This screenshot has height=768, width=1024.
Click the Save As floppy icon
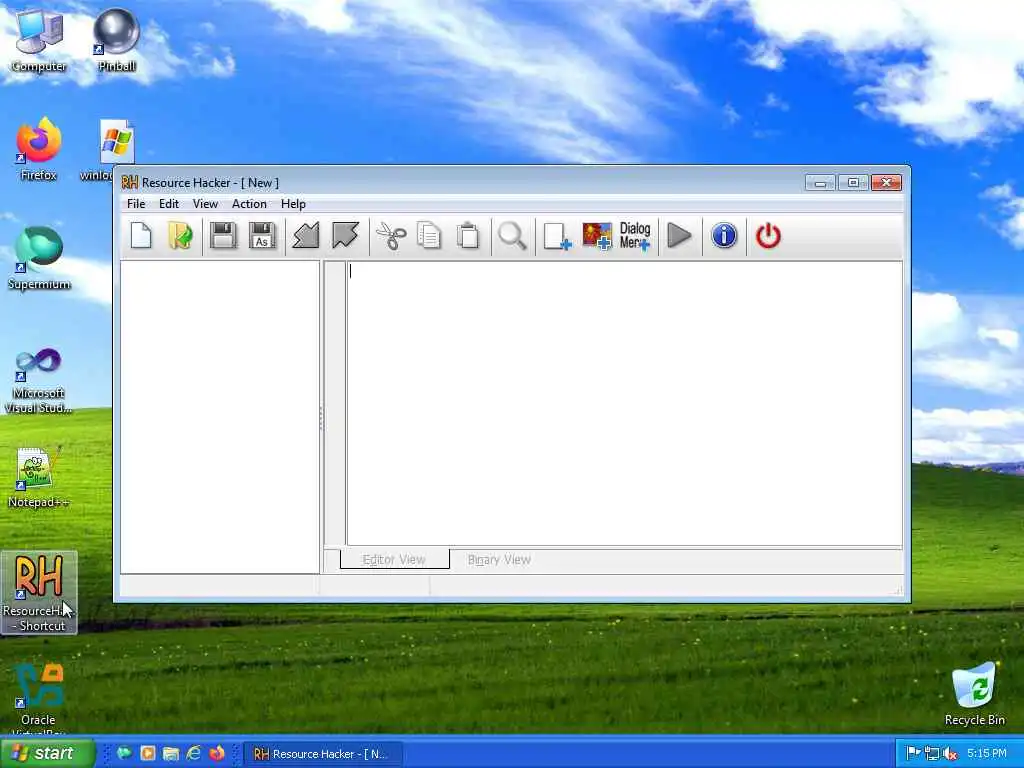[262, 236]
